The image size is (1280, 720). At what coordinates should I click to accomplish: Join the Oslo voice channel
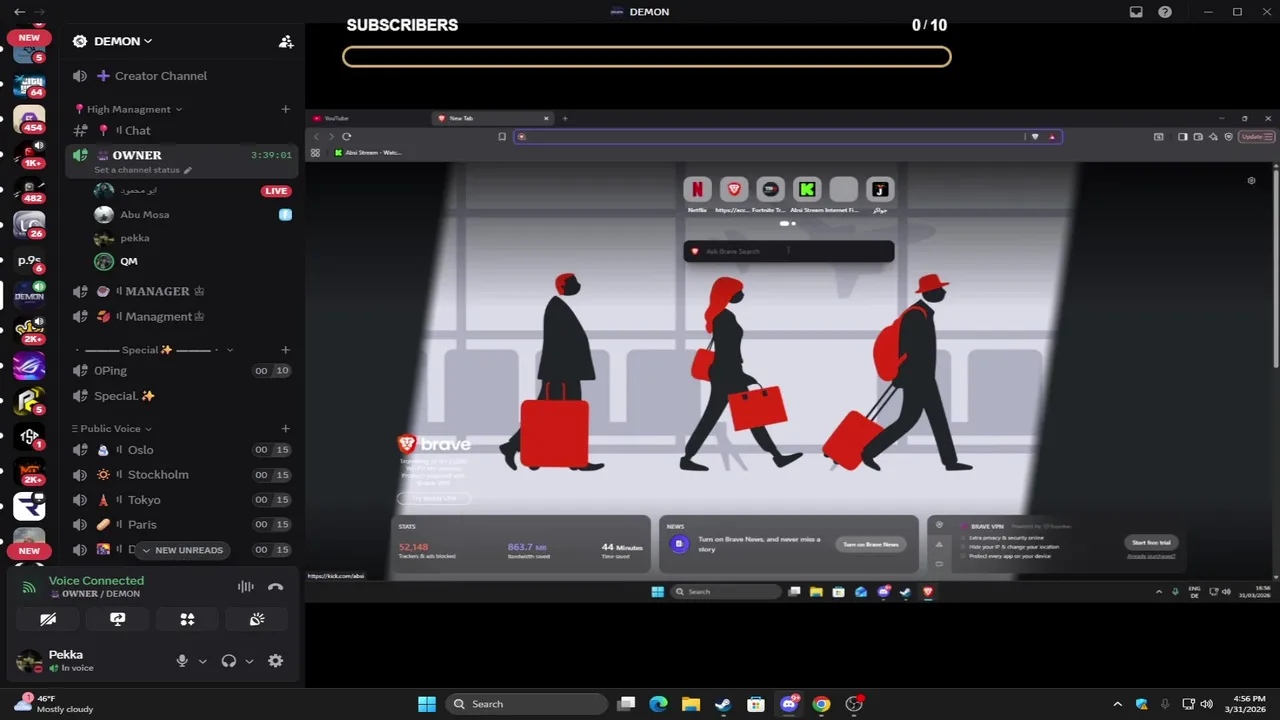point(182,450)
